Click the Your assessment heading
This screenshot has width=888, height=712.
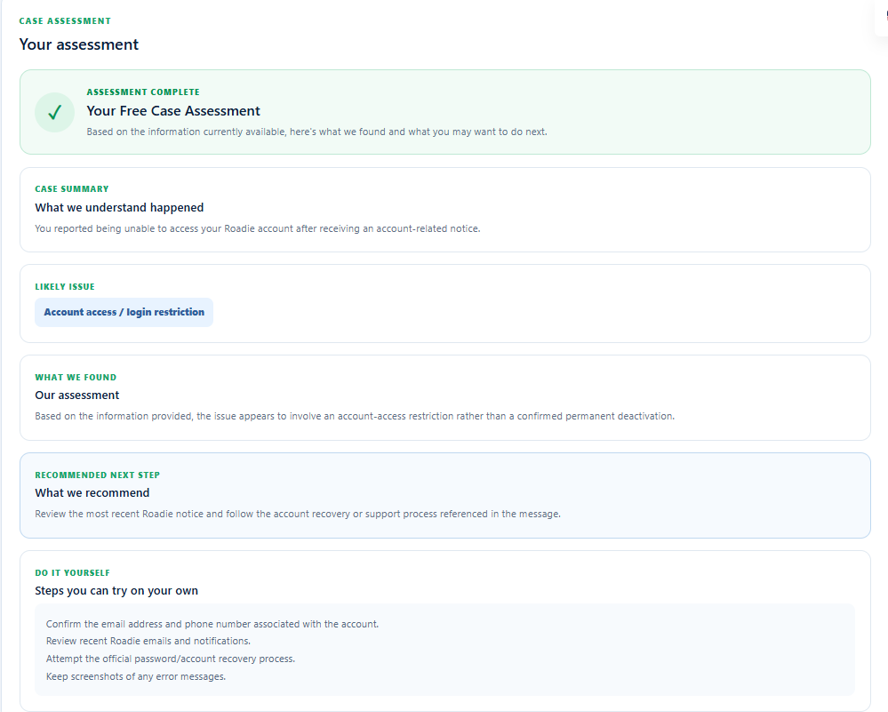[79, 44]
